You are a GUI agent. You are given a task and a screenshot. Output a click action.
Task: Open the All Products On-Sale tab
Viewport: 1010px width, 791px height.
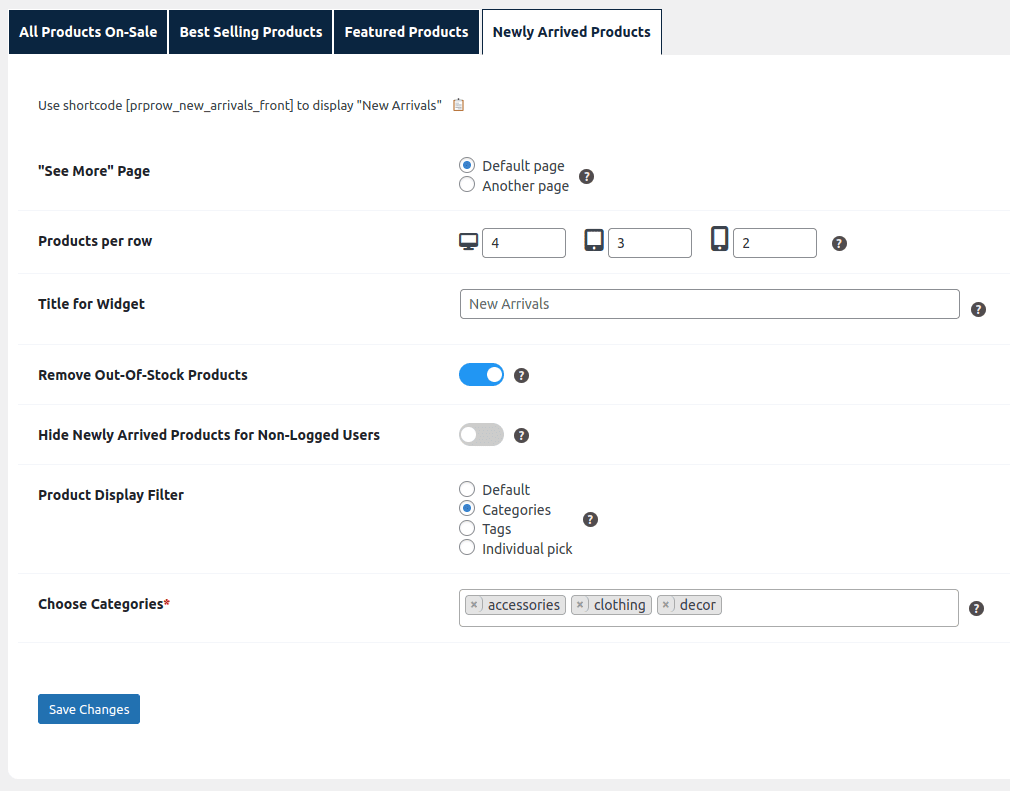[88, 32]
